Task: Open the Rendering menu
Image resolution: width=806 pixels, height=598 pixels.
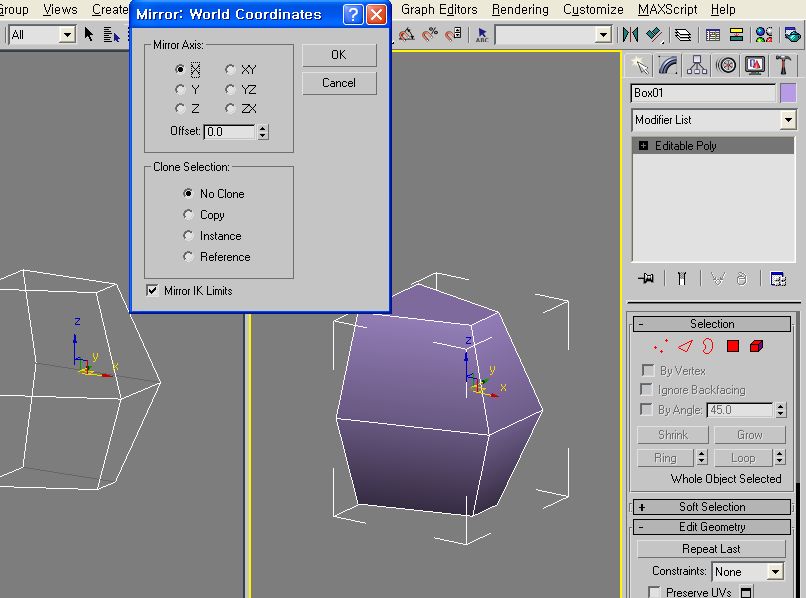Action: click(520, 9)
